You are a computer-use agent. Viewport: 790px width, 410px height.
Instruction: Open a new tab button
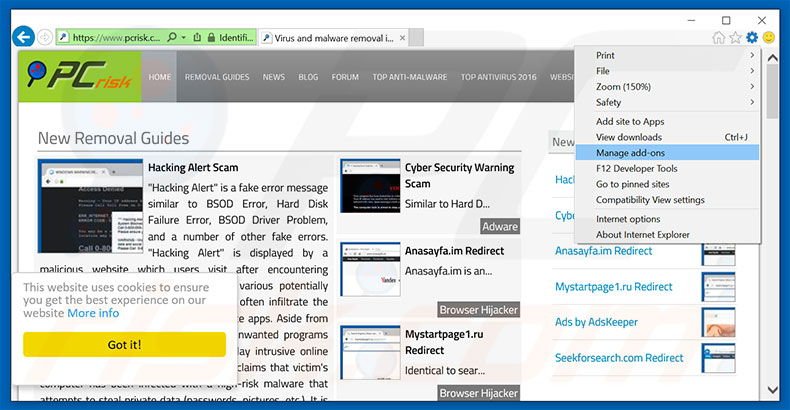pyautogui.click(x=416, y=38)
